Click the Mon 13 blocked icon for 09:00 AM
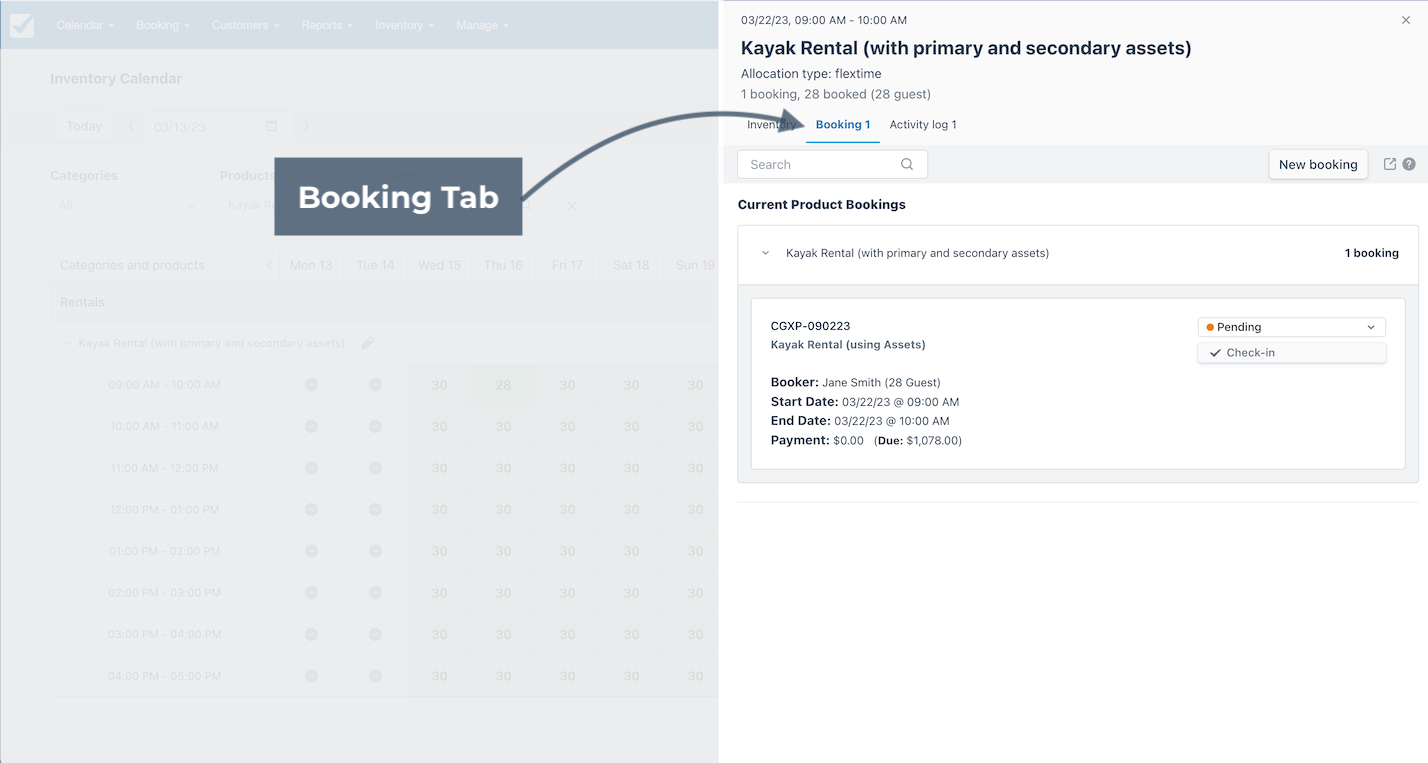Viewport: 1428px width, 763px height. pyautogui.click(x=311, y=385)
